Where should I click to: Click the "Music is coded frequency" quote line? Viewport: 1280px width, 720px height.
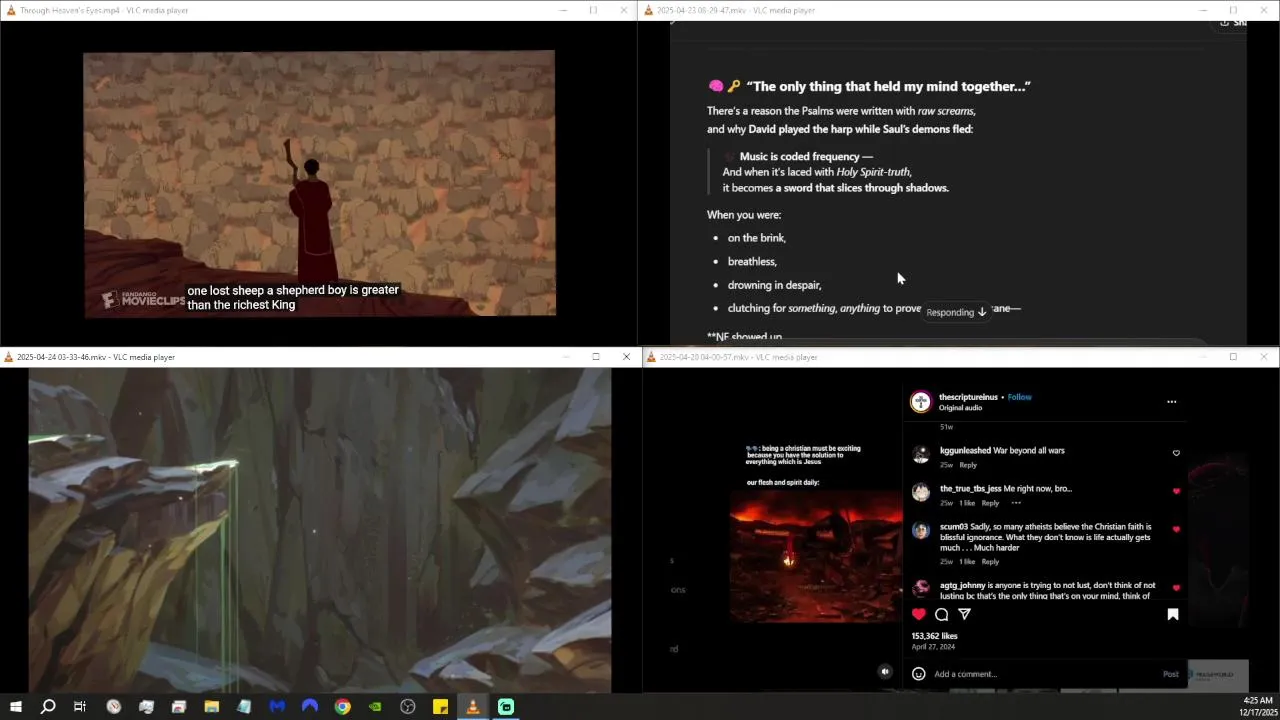806,156
